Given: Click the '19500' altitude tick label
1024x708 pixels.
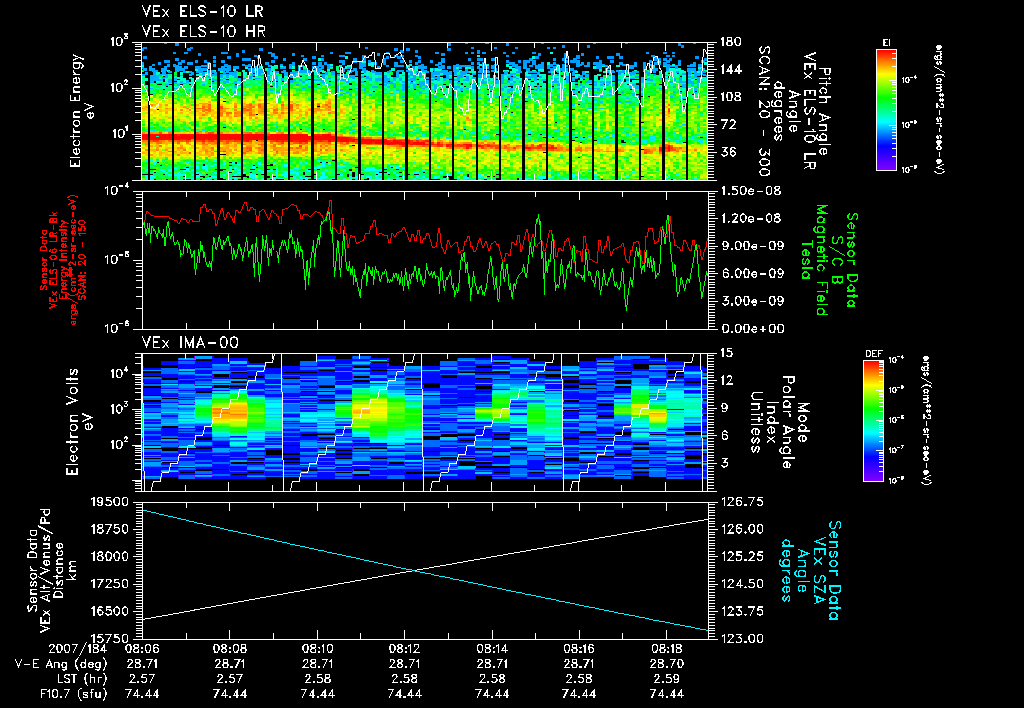Looking at the screenshot, I should 111,502.
